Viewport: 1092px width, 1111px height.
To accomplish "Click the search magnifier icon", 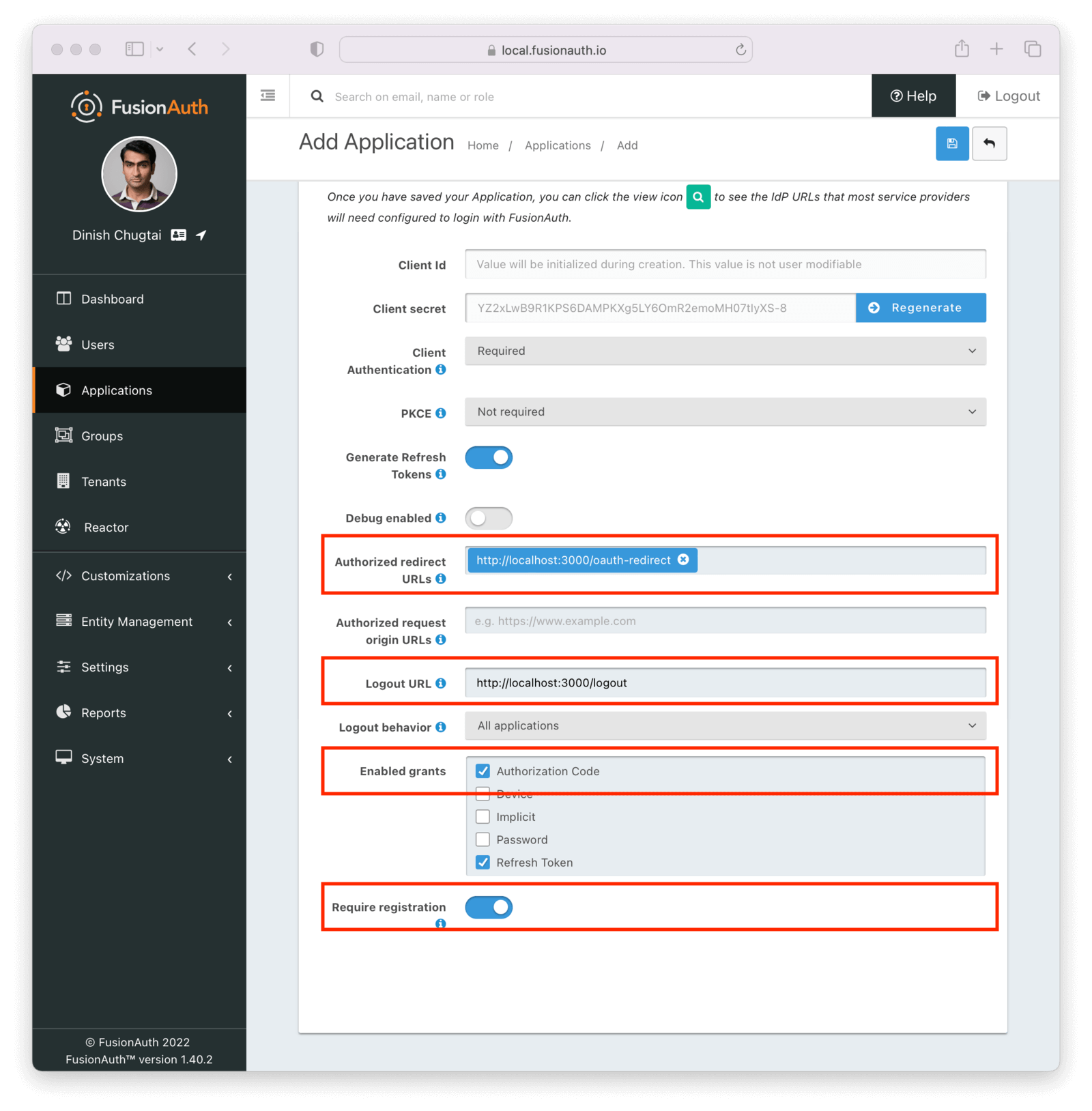I will coord(317,96).
